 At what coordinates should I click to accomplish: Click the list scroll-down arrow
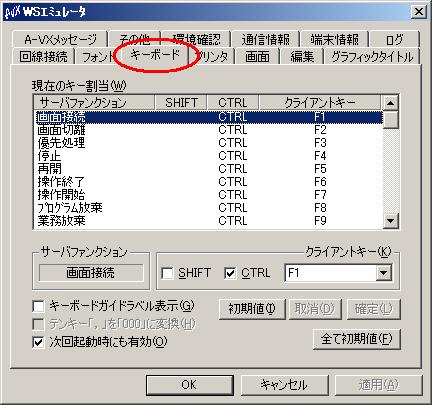click(x=390, y=221)
